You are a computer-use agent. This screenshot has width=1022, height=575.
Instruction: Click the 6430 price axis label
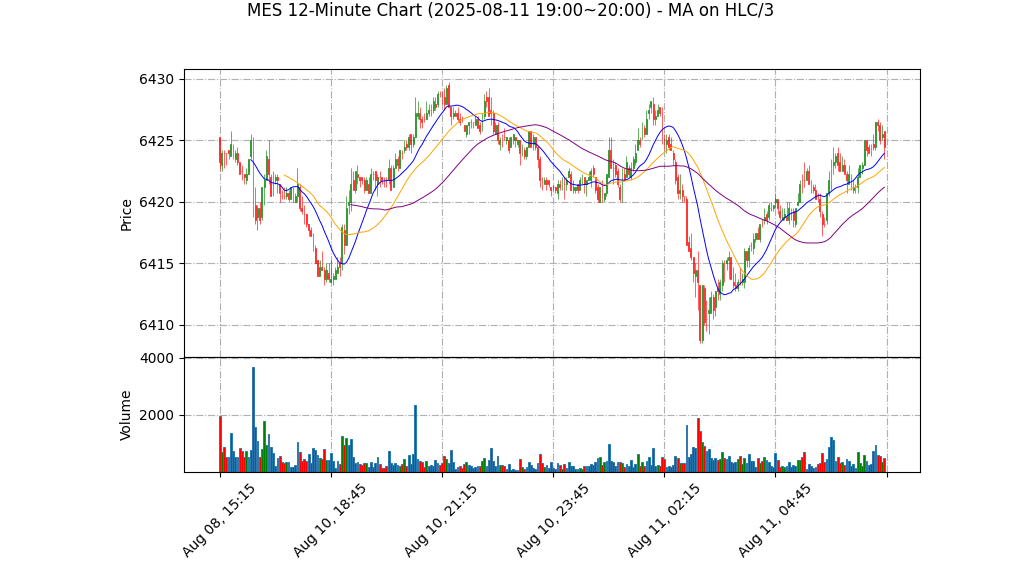156,80
